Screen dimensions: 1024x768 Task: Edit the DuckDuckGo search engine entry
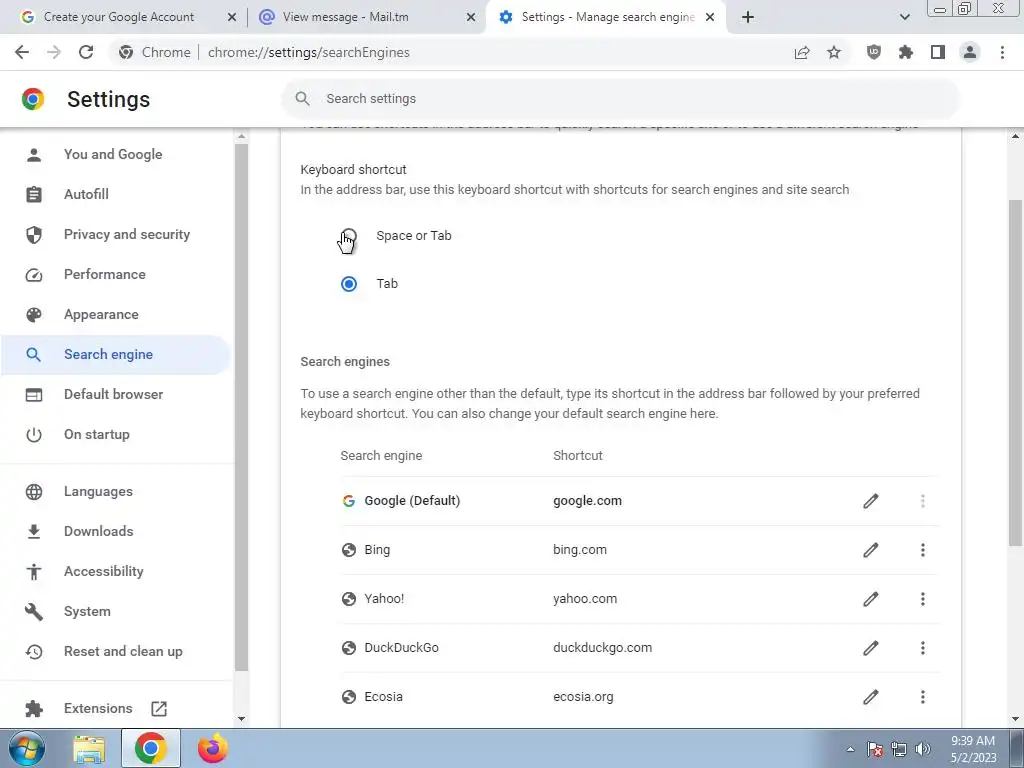871,648
